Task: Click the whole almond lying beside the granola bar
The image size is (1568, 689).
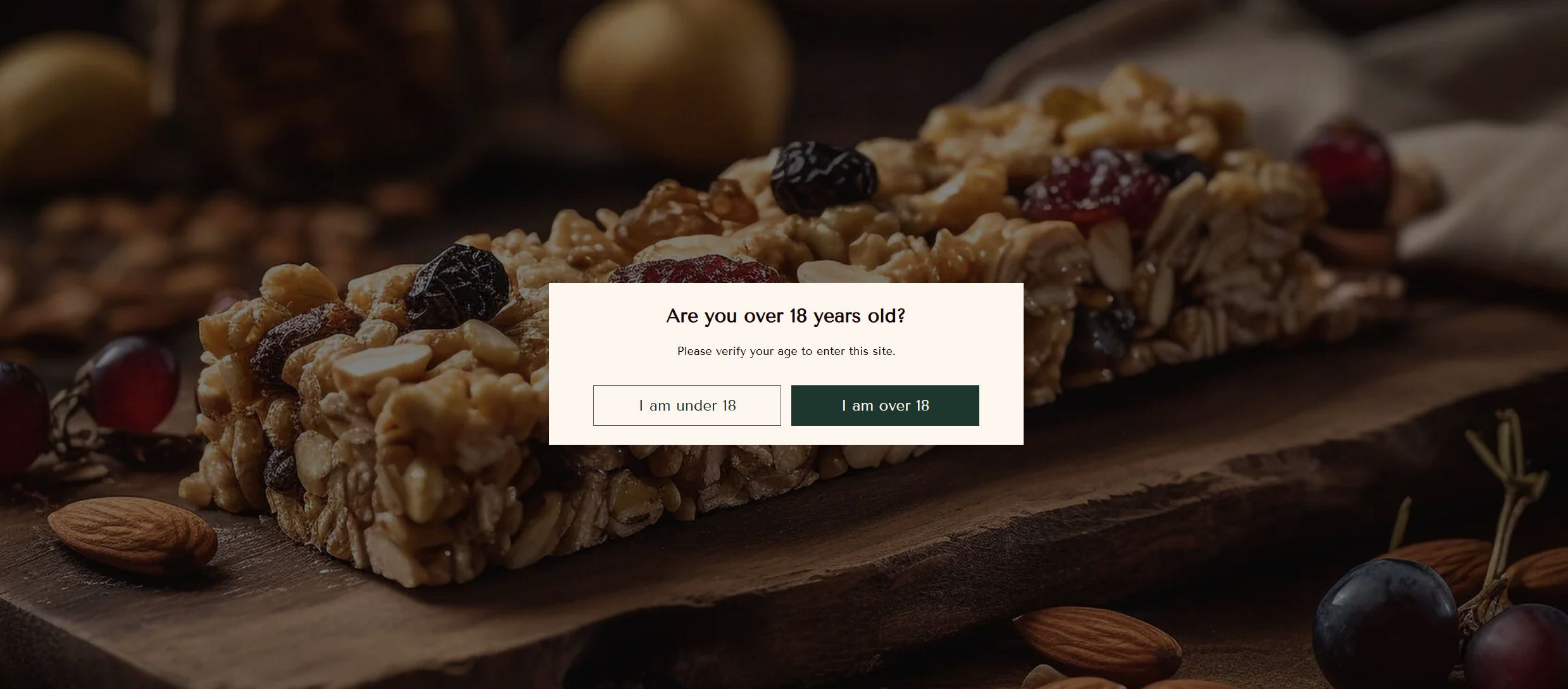Action: [x=133, y=535]
